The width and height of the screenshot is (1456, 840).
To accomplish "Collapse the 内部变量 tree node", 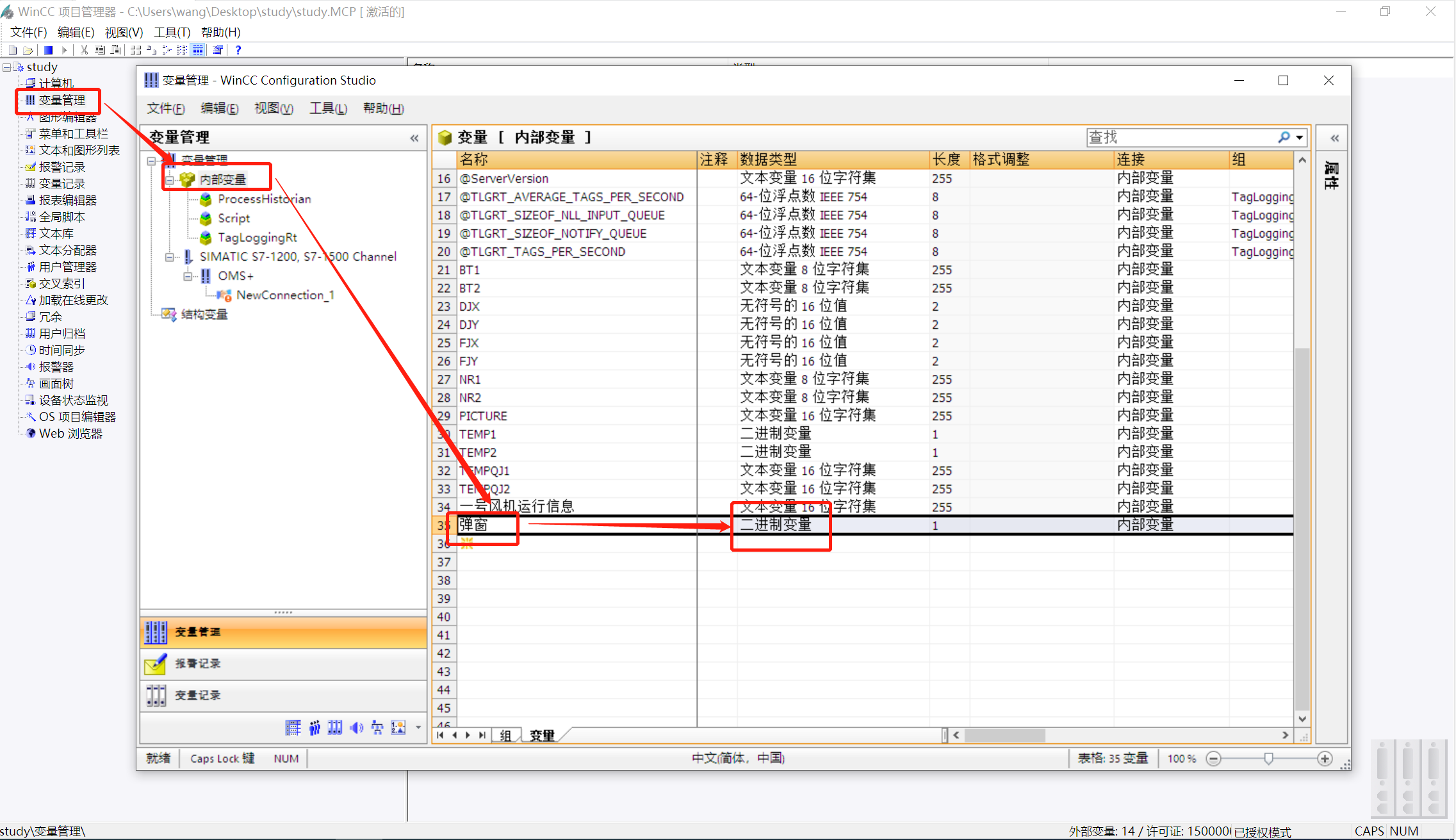I will (x=170, y=179).
